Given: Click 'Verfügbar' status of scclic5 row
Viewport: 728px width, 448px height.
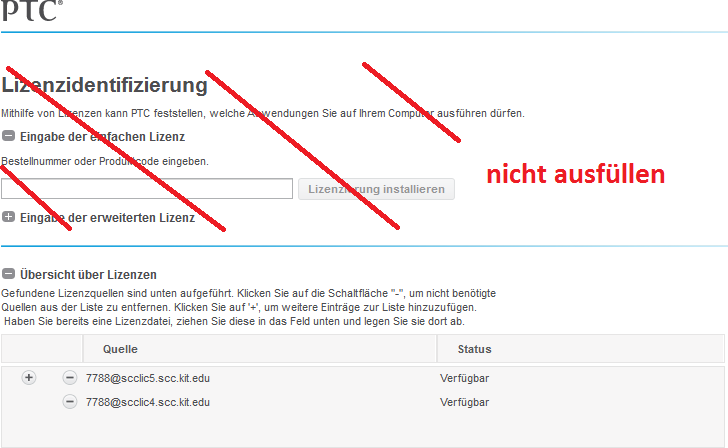Looking at the screenshot, I should click(x=464, y=379).
